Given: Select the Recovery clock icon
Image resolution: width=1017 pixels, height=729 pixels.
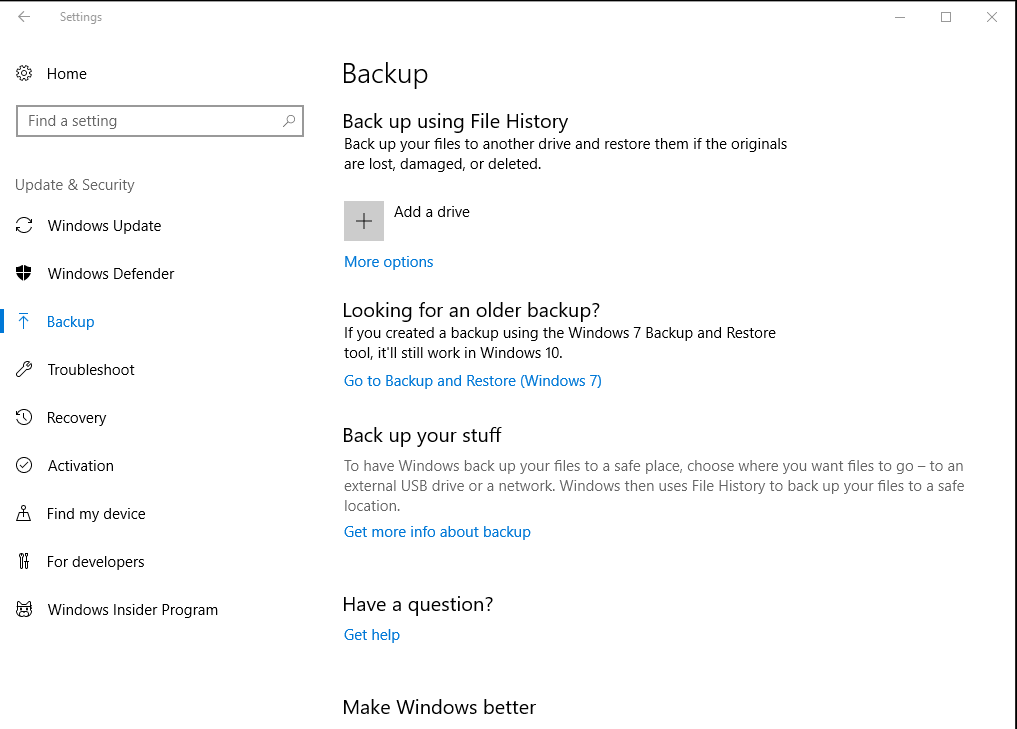Looking at the screenshot, I should [24, 417].
